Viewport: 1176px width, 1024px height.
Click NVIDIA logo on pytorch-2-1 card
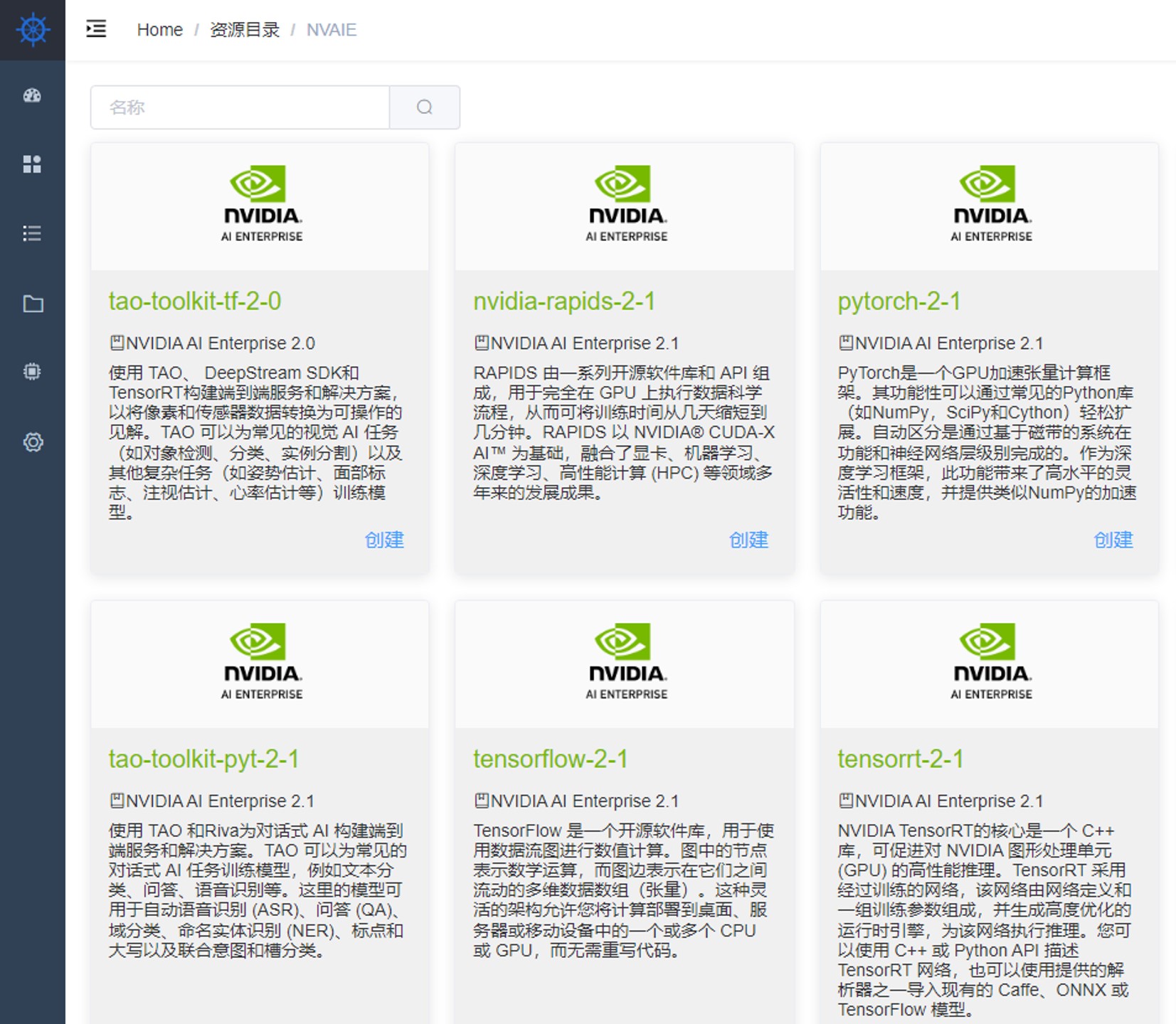pos(991,204)
